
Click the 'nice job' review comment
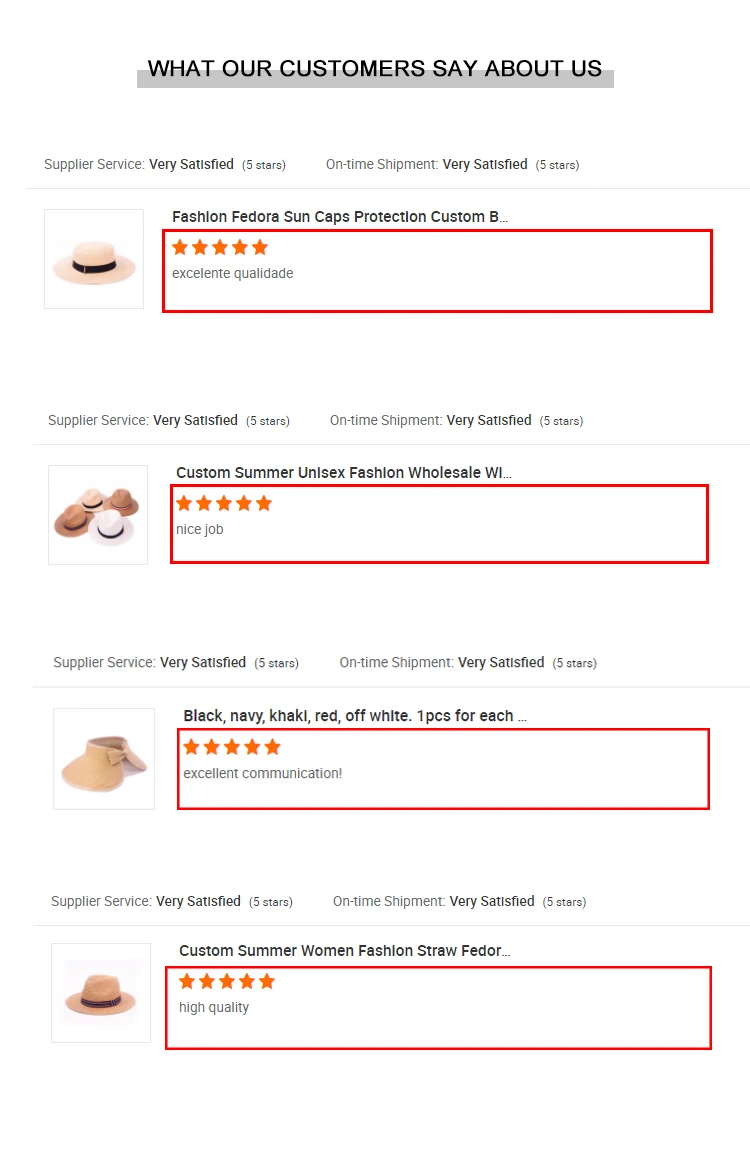coord(200,529)
